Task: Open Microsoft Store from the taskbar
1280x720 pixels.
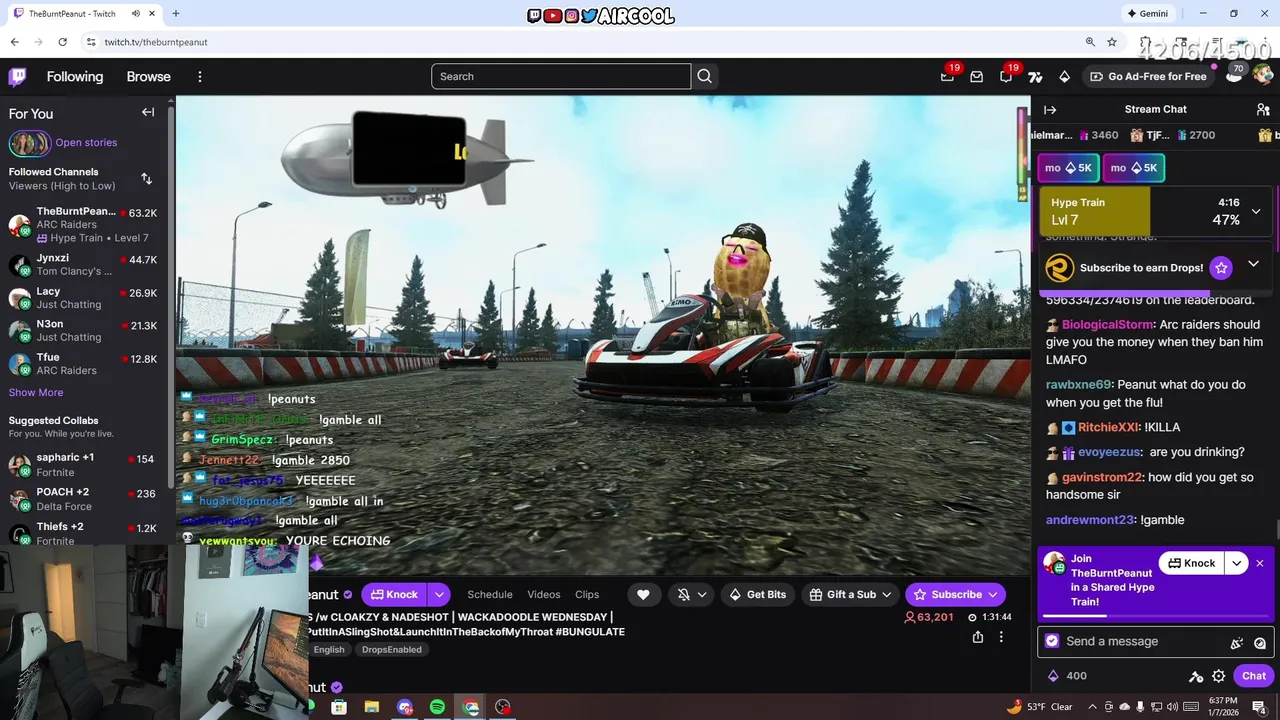Action: 339,707
